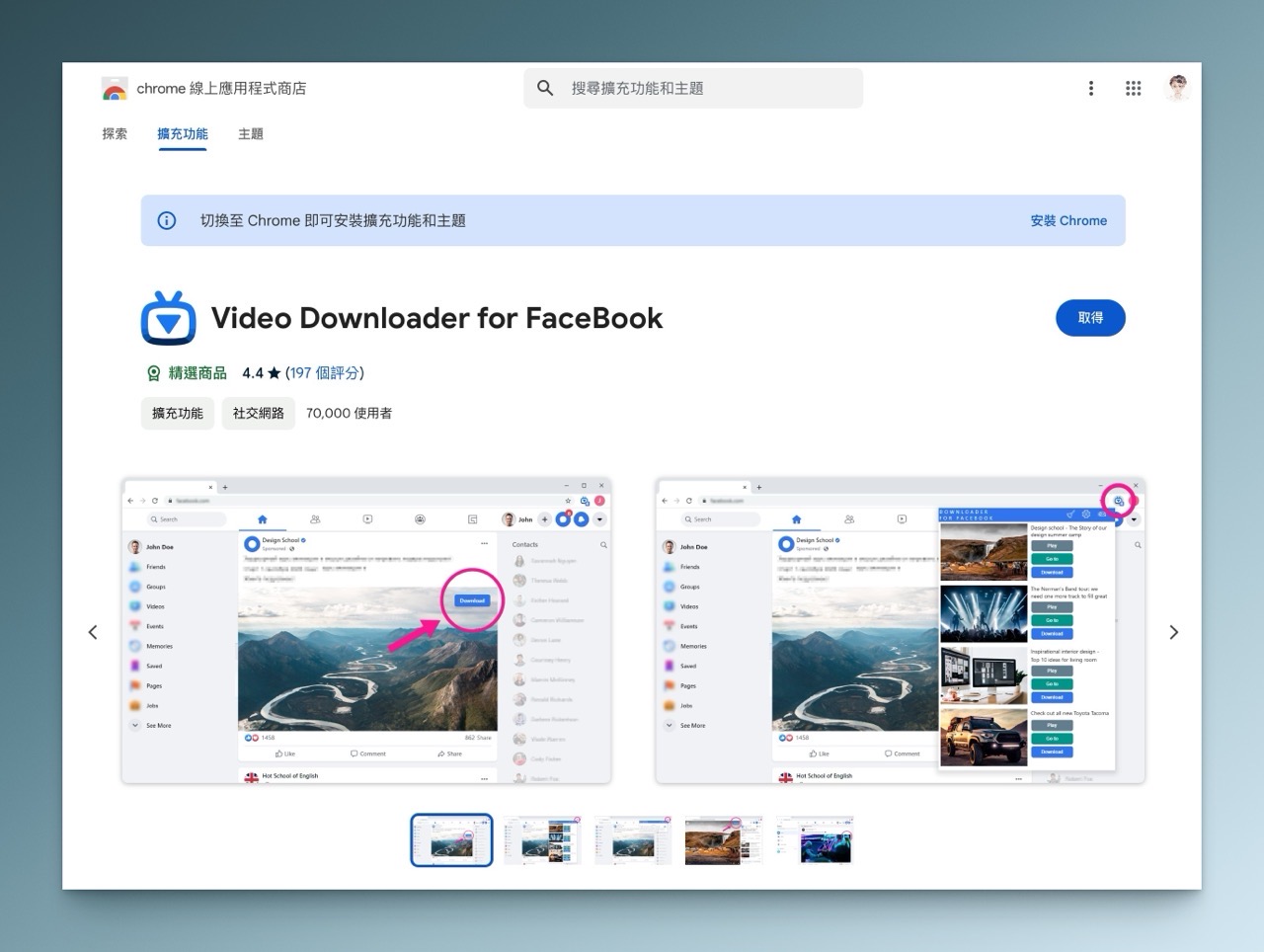
Task: Click the Video Downloader for FaceBook title
Action: (436, 318)
